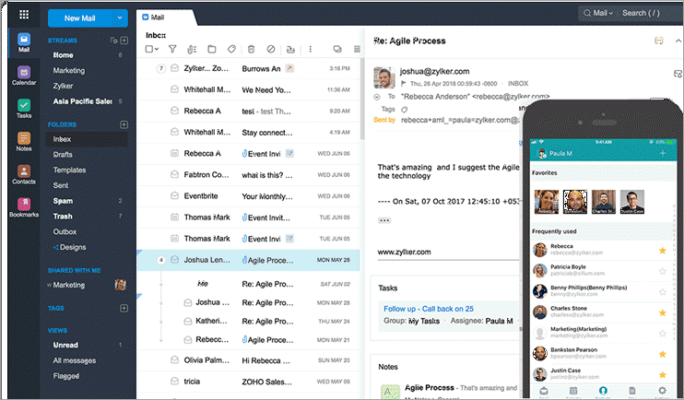Toggle favorite star for Marketing contact
This screenshot has height=400, width=684.
[662, 333]
